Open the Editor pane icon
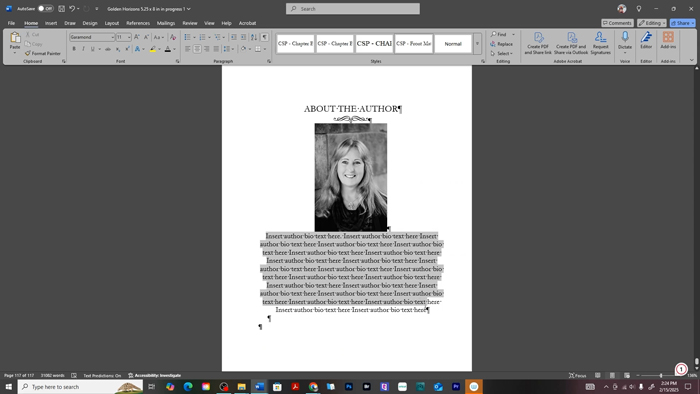The image size is (700, 394). coord(646,40)
